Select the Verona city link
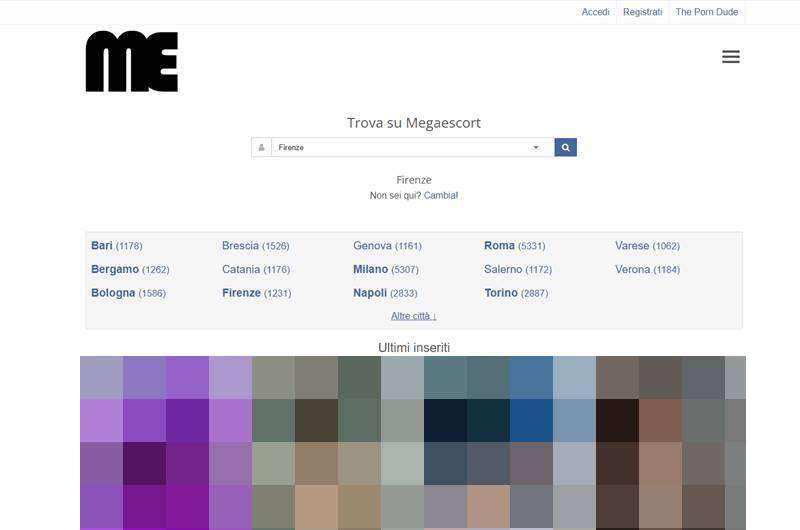Image resolution: width=800 pixels, height=530 pixels. (632, 270)
